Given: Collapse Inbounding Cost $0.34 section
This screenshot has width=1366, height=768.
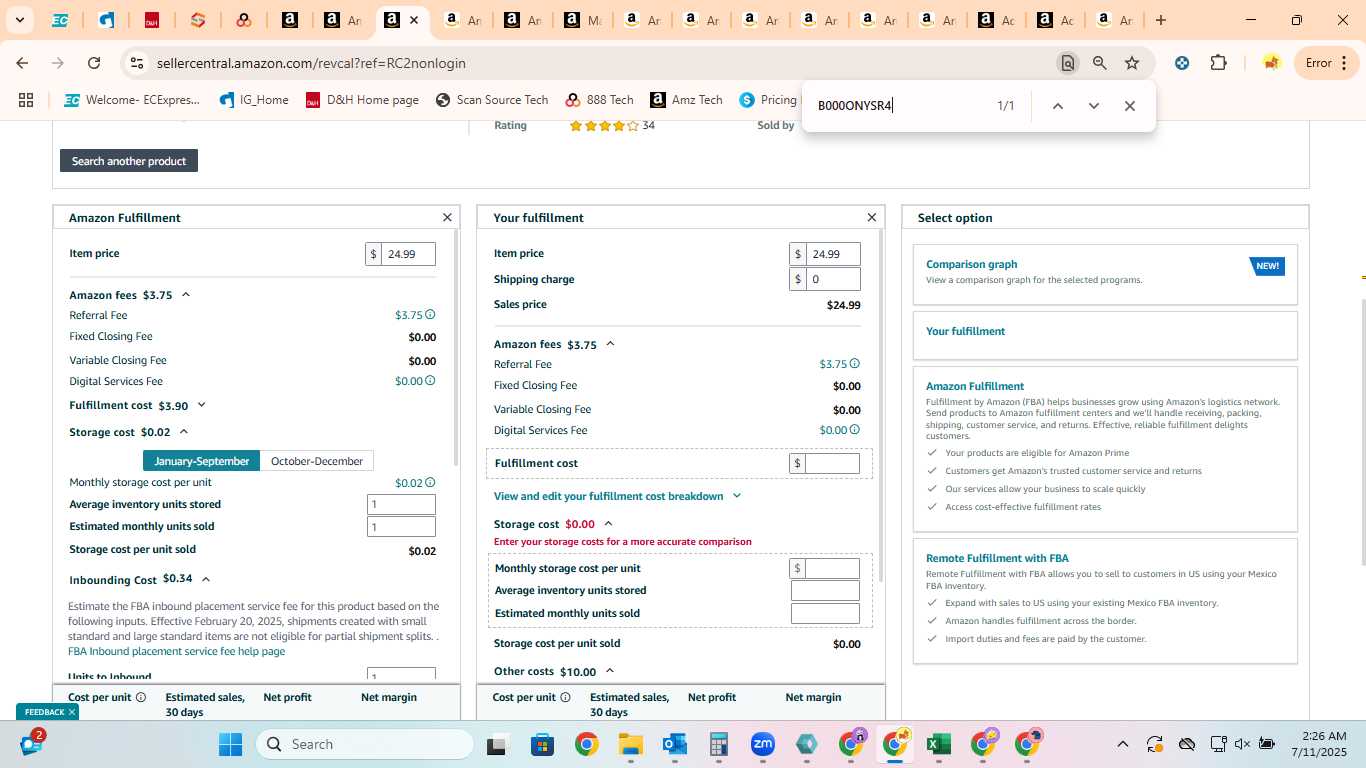Looking at the screenshot, I should click(x=205, y=579).
